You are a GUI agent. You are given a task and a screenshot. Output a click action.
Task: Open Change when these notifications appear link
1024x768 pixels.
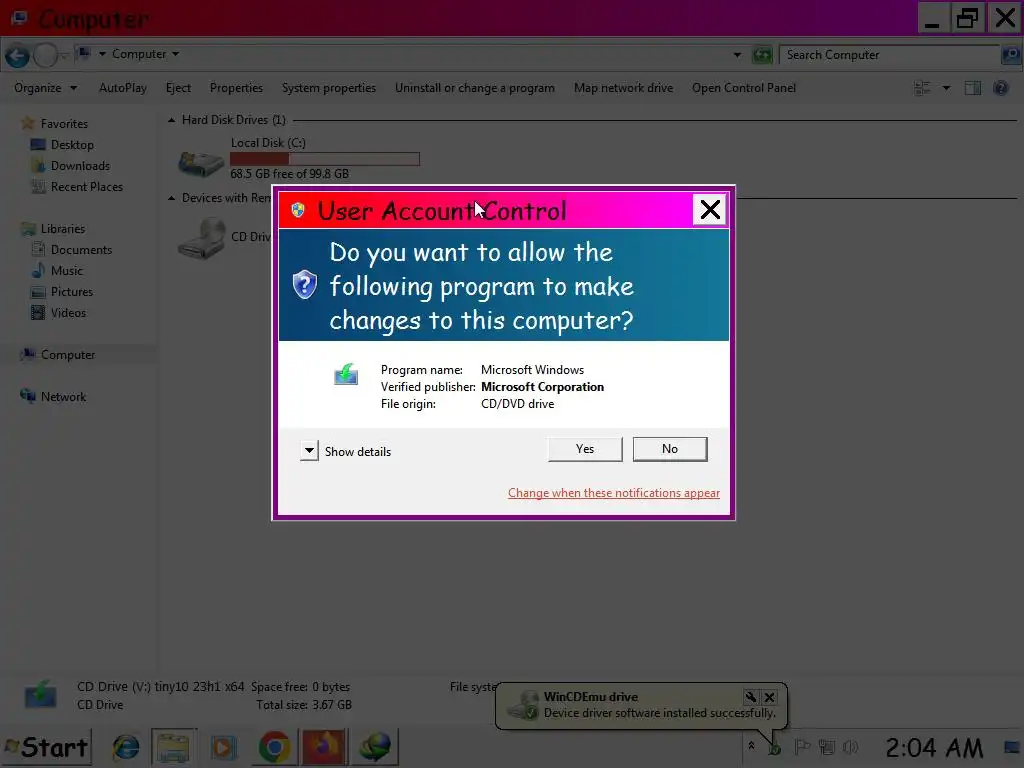click(614, 493)
